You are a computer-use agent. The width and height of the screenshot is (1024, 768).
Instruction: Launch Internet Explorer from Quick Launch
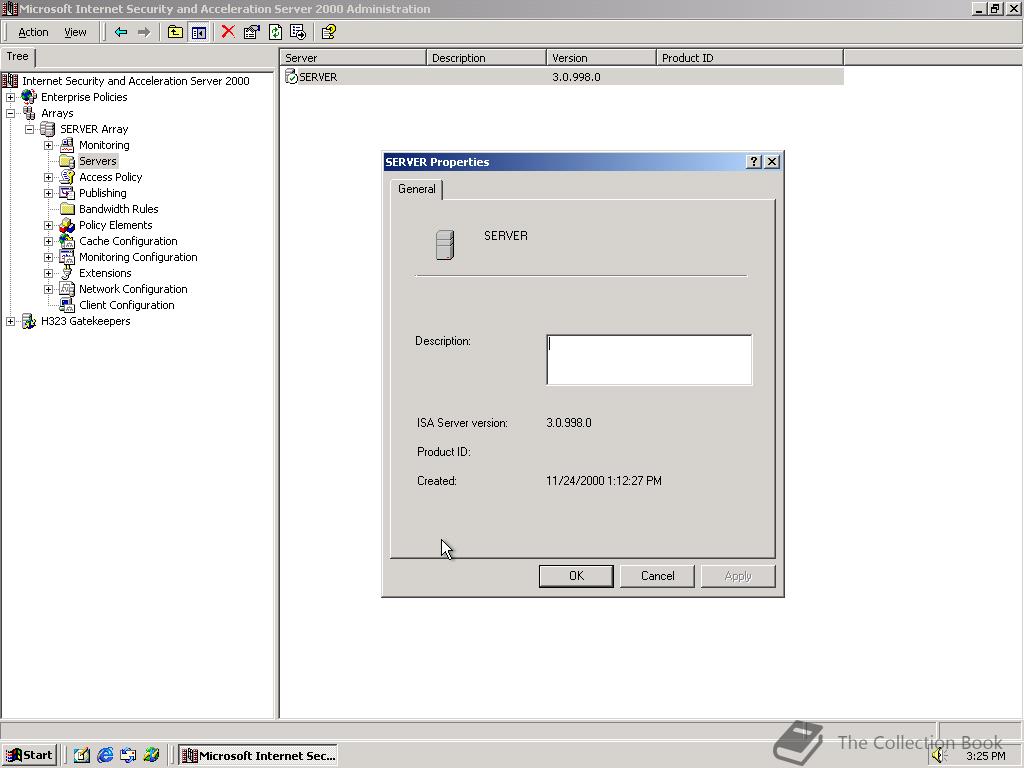tap(104, 756)
